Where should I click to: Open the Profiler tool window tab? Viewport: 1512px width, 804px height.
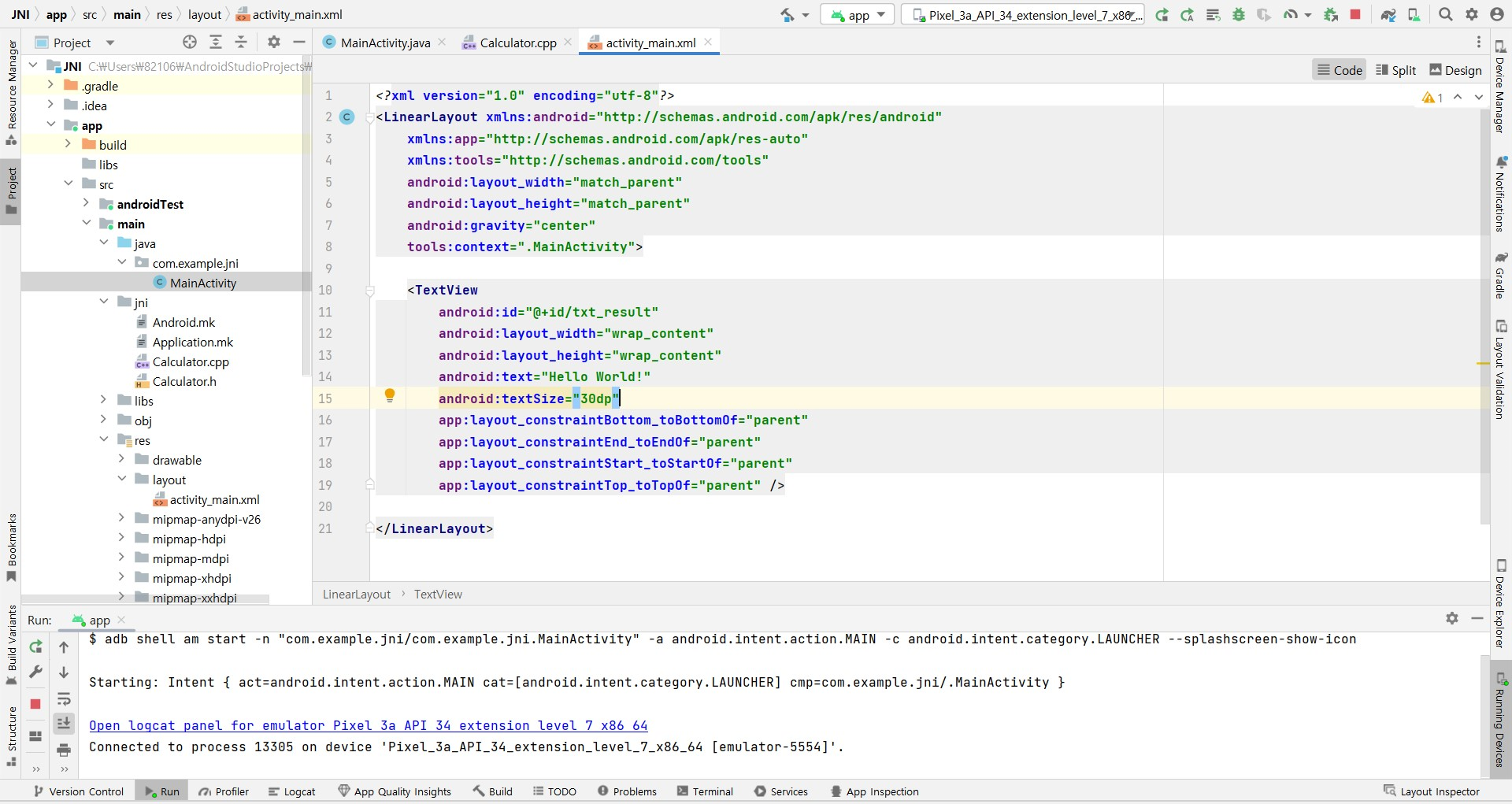(224, 791)
